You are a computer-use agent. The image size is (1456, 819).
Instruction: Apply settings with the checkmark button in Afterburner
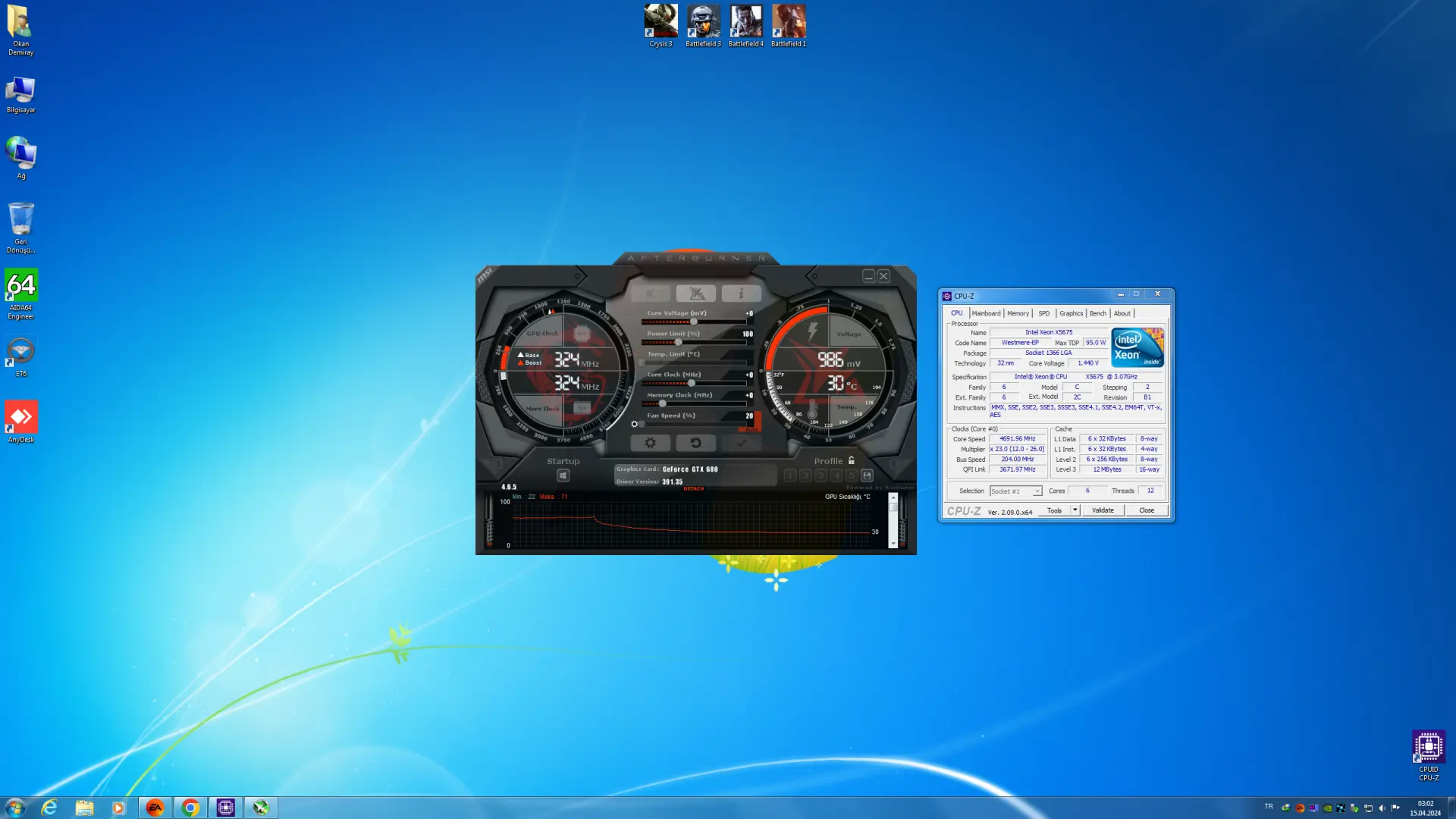[741, 443]
